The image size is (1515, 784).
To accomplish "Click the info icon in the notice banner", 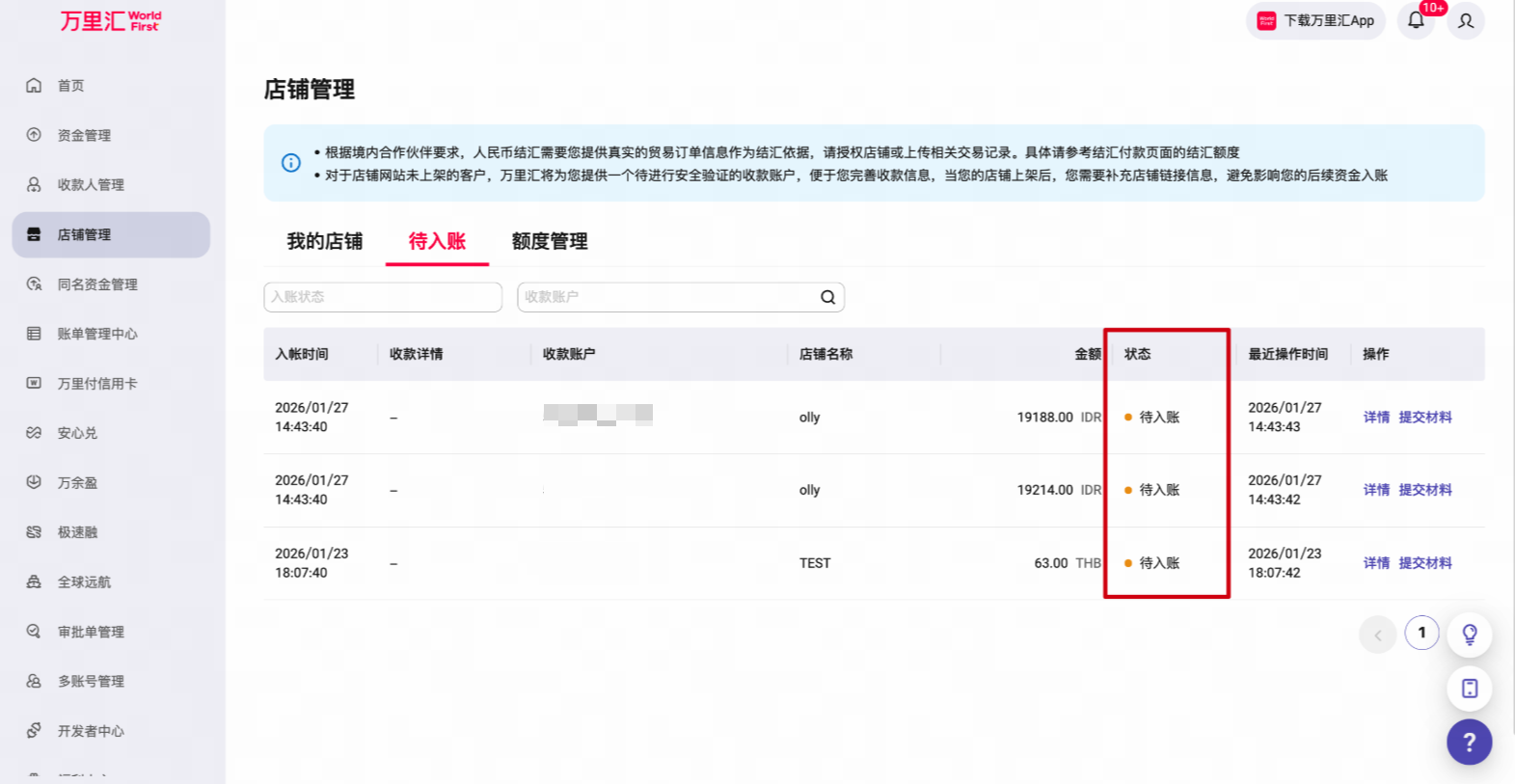I will [x=290, y=163].
